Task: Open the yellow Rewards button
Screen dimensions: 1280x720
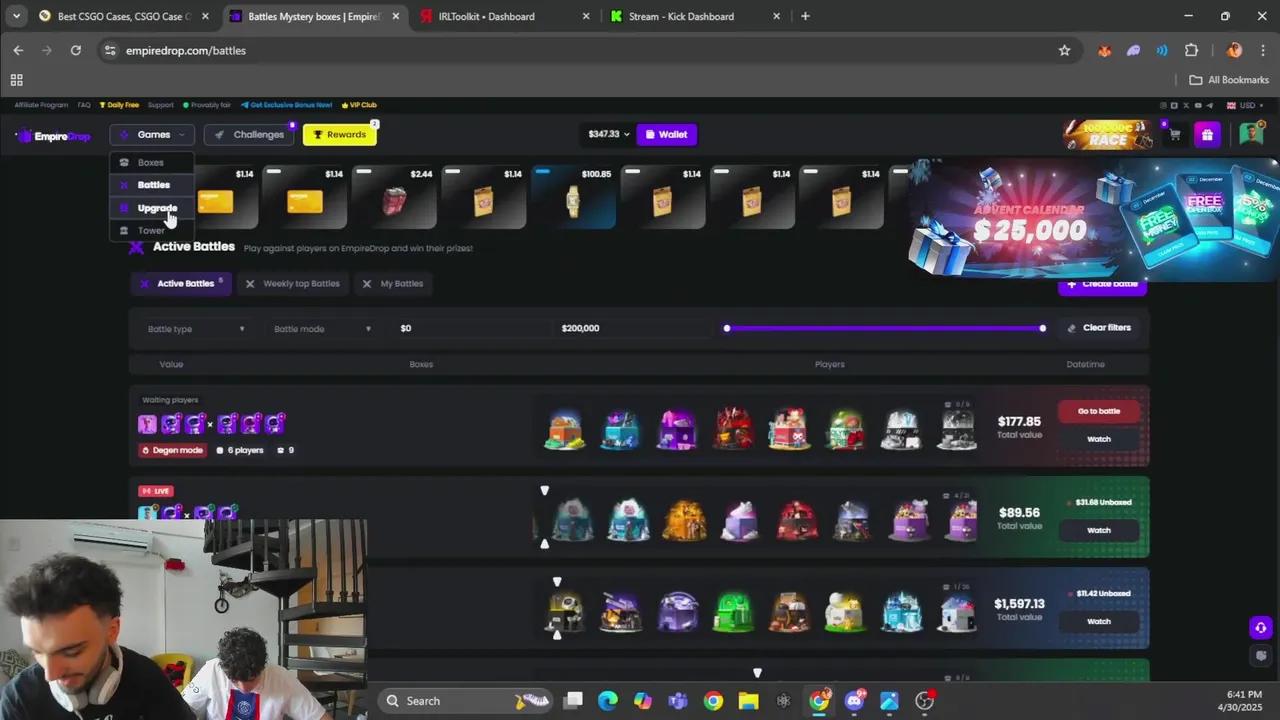Action: (340, 134)
